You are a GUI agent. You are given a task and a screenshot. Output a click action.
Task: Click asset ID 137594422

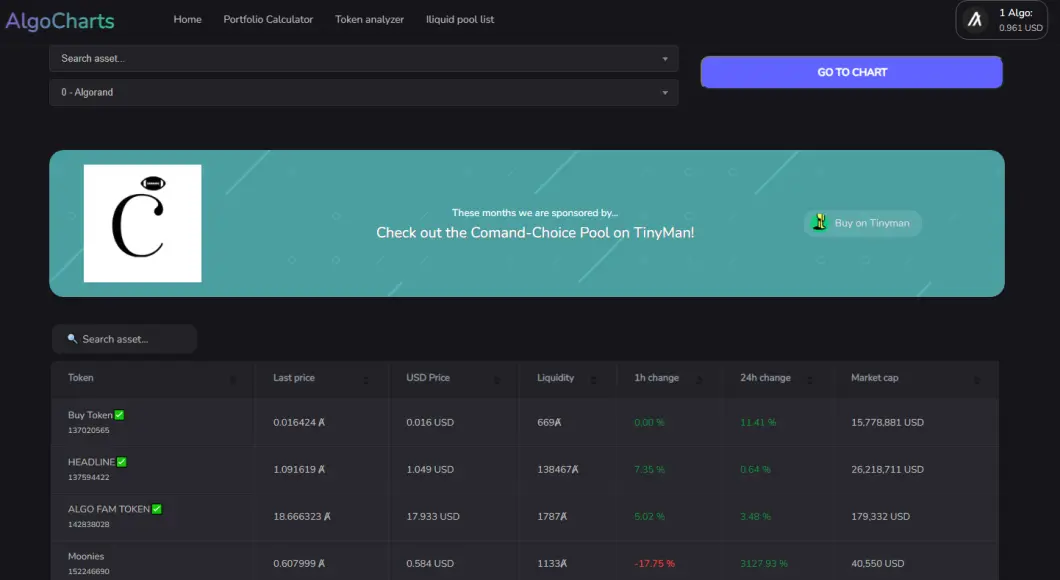89,477
